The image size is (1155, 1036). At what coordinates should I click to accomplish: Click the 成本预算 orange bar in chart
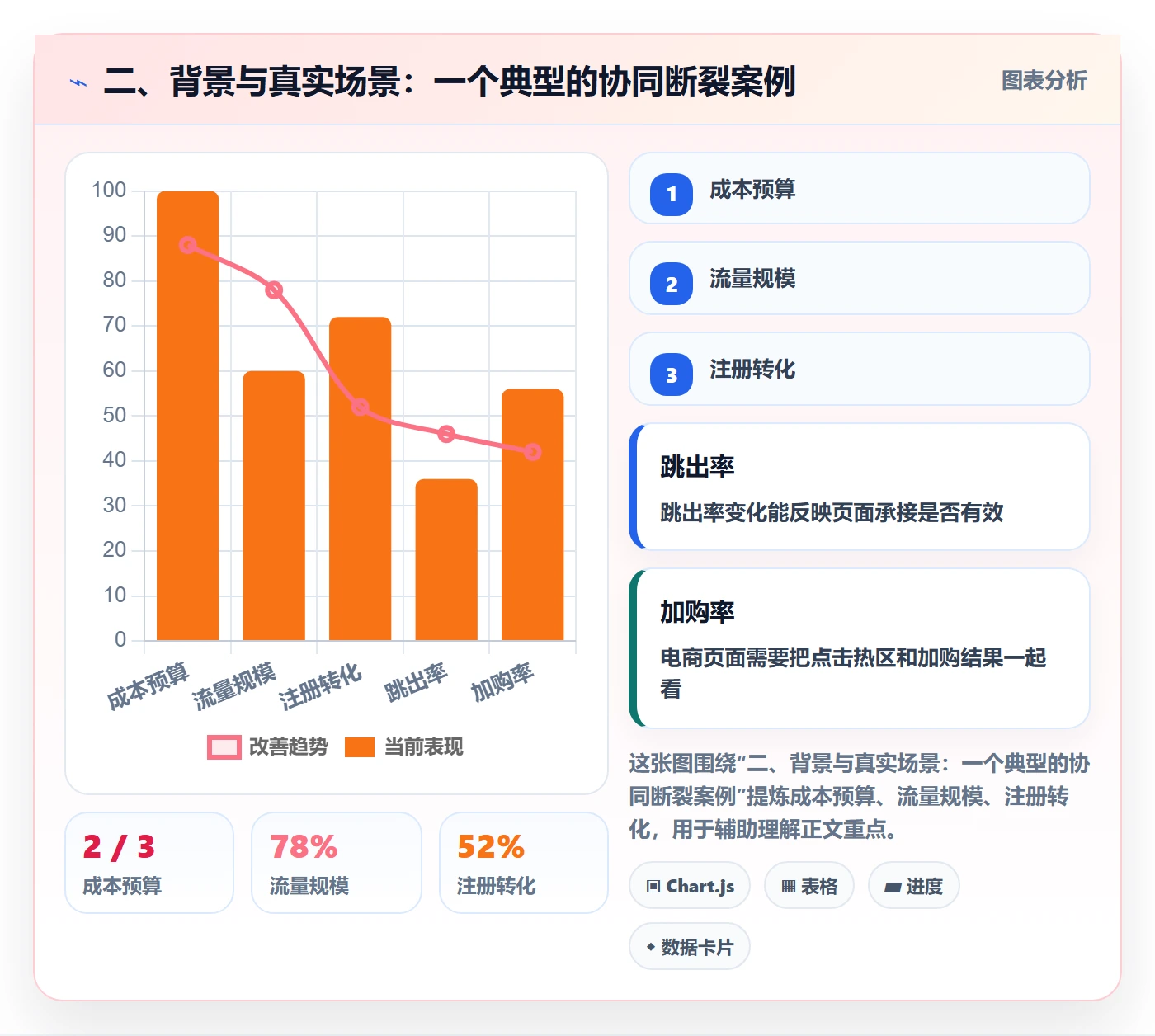pyautogui.click(x=188, y=416)
